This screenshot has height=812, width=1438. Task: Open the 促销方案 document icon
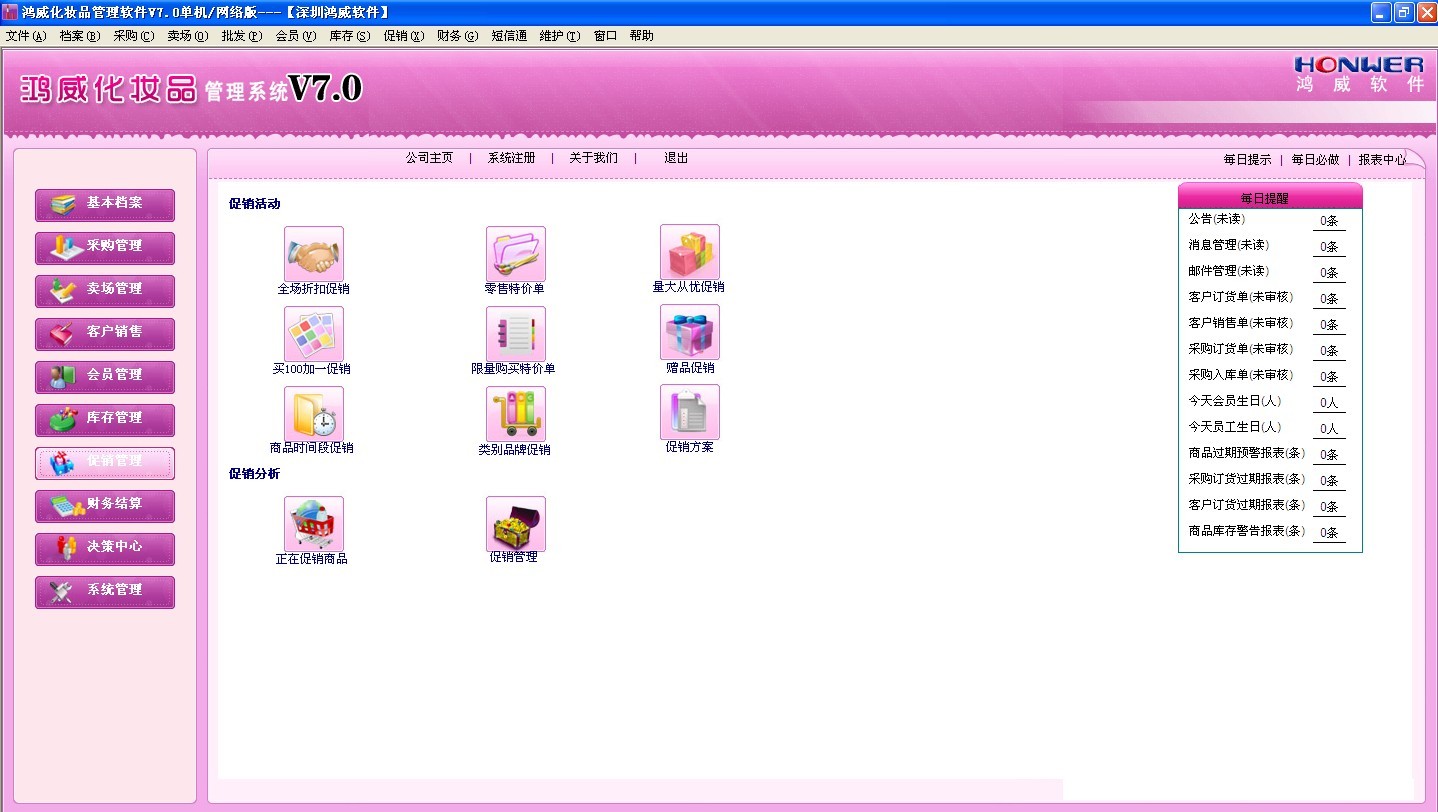pyautogui.click(x=689, y=412)
